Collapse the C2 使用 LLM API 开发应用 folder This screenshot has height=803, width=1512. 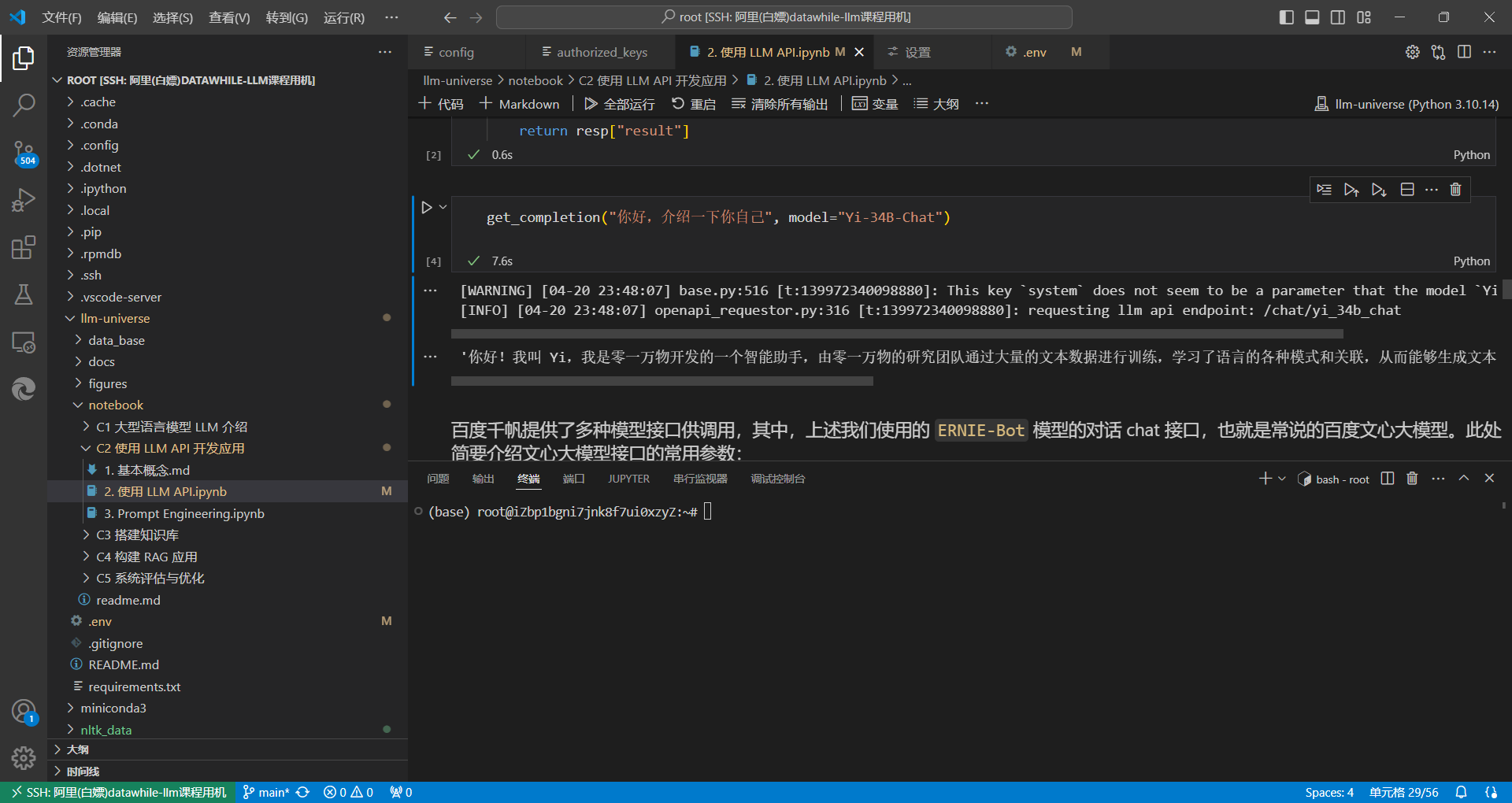click(x=169, y=448)
